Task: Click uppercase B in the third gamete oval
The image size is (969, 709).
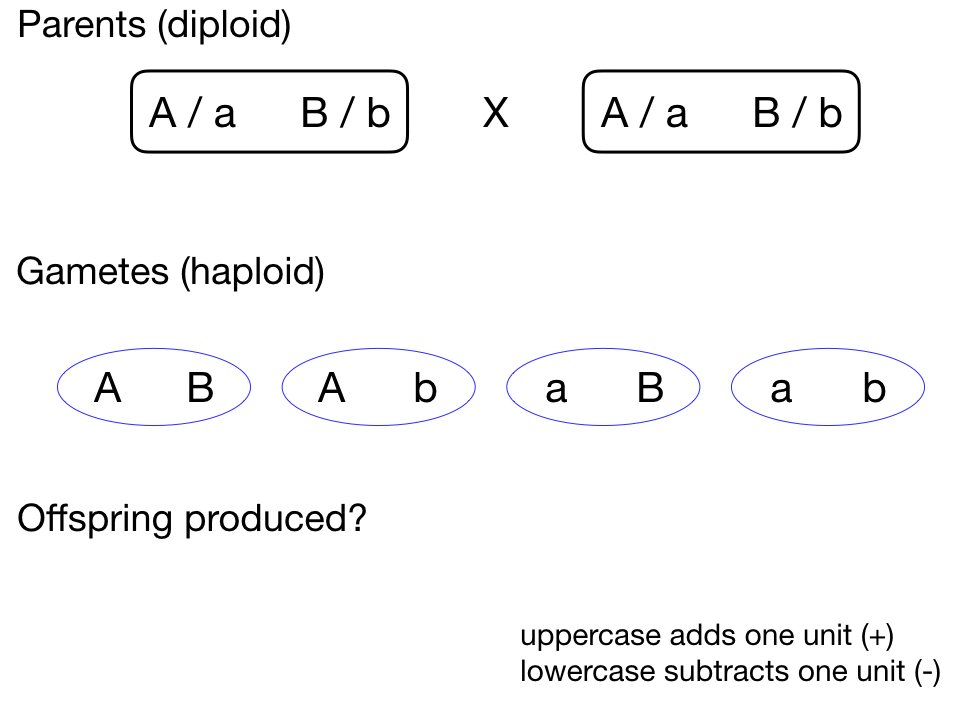Action: coord(650,389)
